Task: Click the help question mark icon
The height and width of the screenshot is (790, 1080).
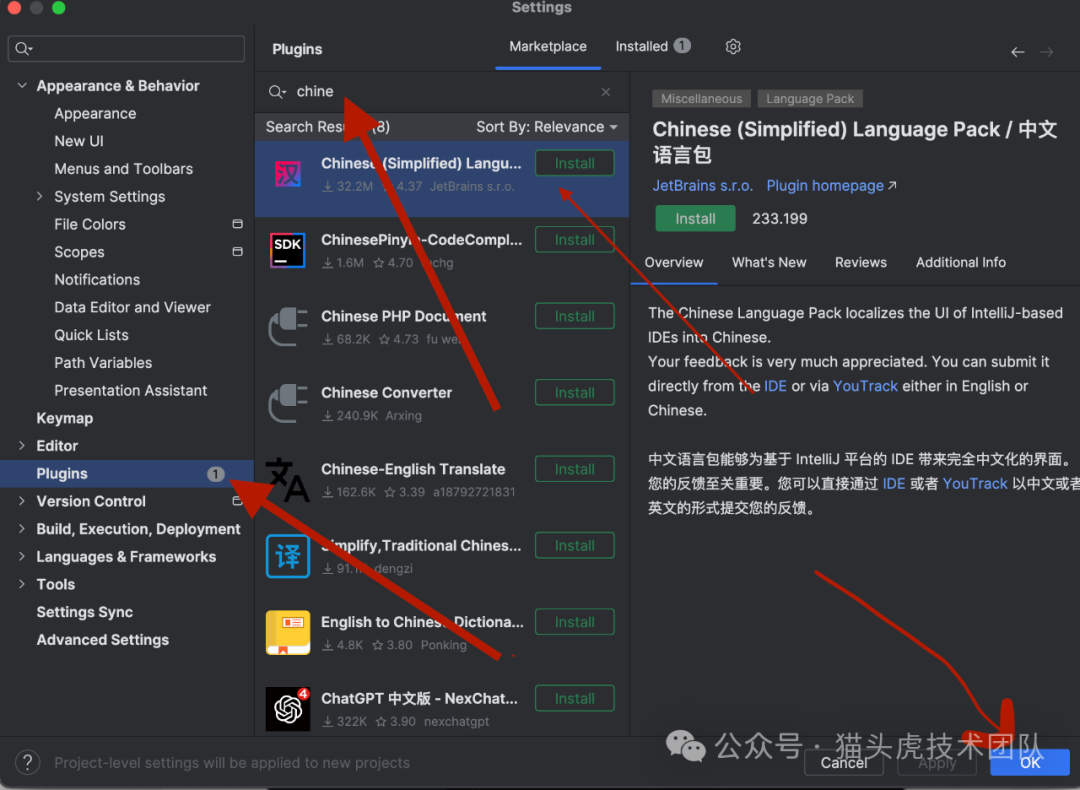Action: 28,762
